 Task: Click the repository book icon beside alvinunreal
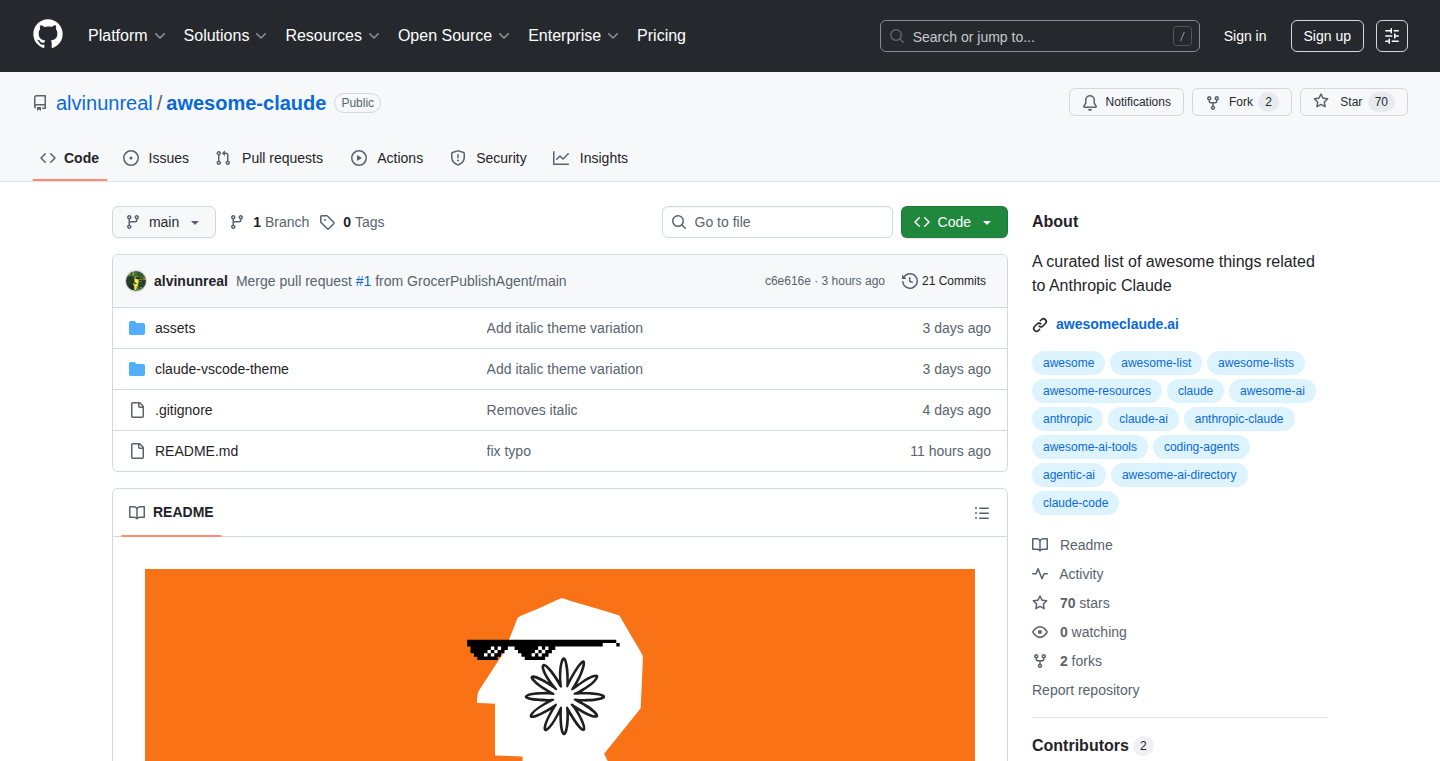point(40,103)
